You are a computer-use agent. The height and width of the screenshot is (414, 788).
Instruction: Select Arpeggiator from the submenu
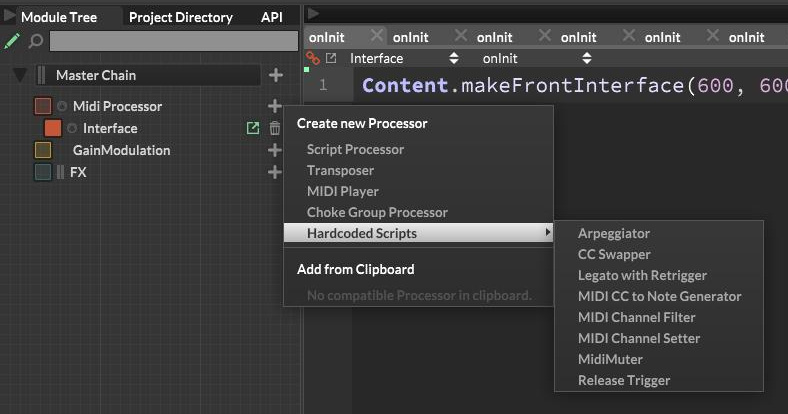[613, 233]
